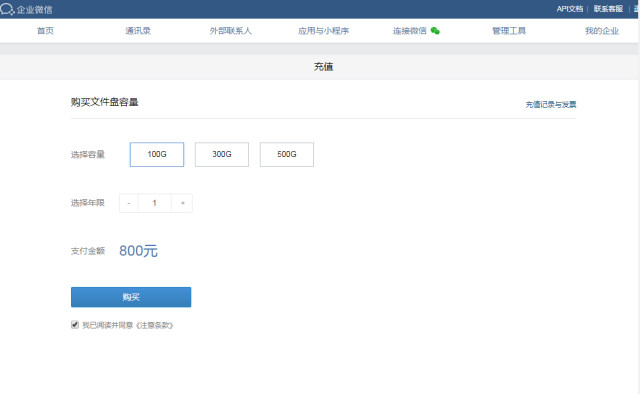
Task: Click the 选择容量 label
Action: coord(88,154)
